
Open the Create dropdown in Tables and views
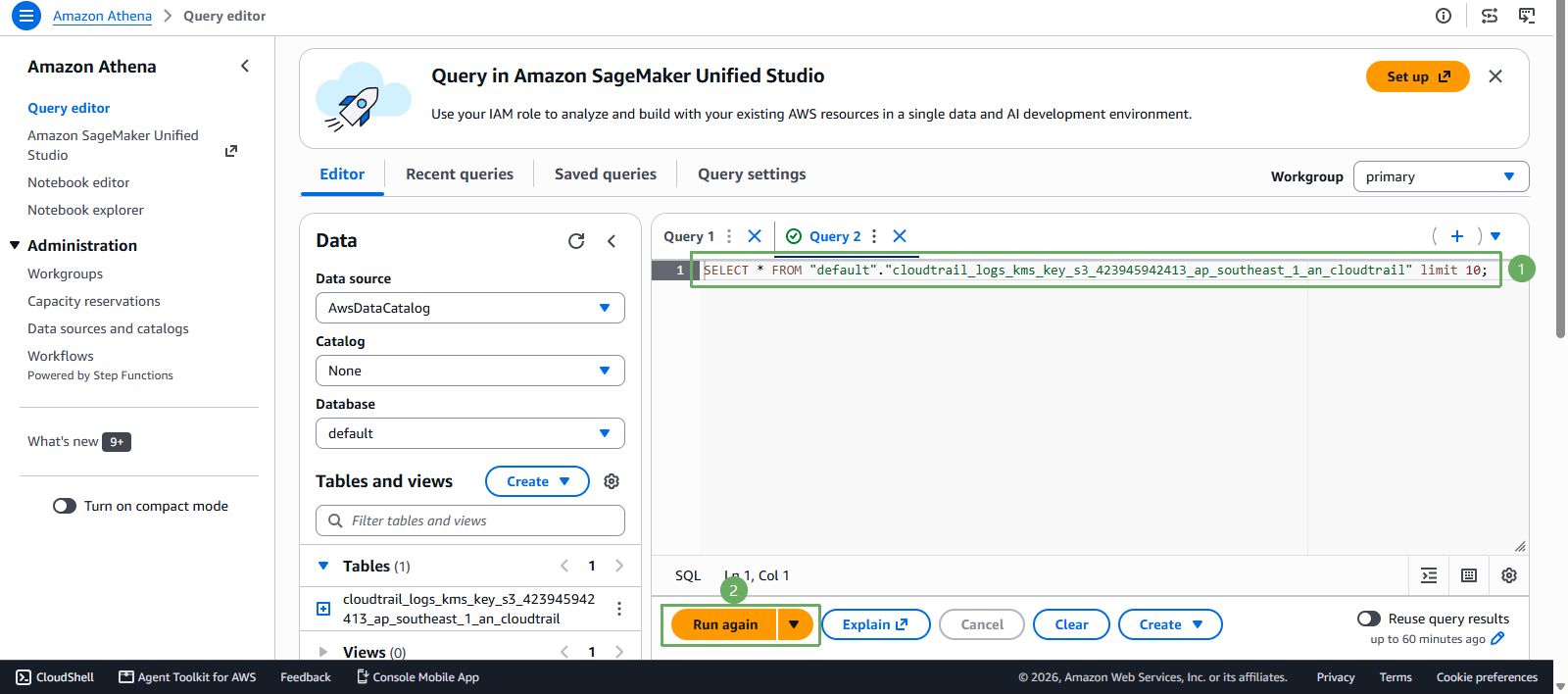click(x=538, y=481)
